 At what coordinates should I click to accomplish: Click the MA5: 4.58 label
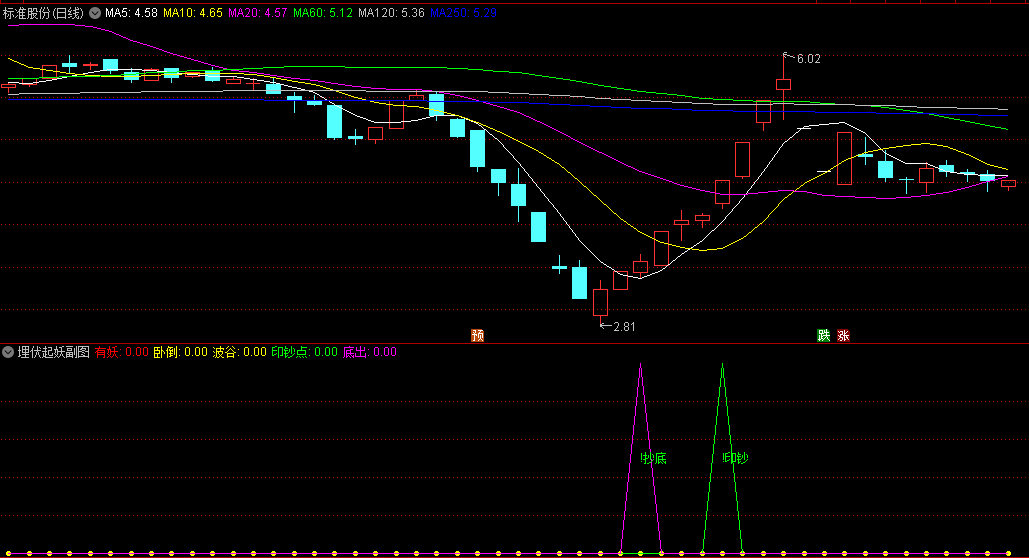(x=131, y=13)
